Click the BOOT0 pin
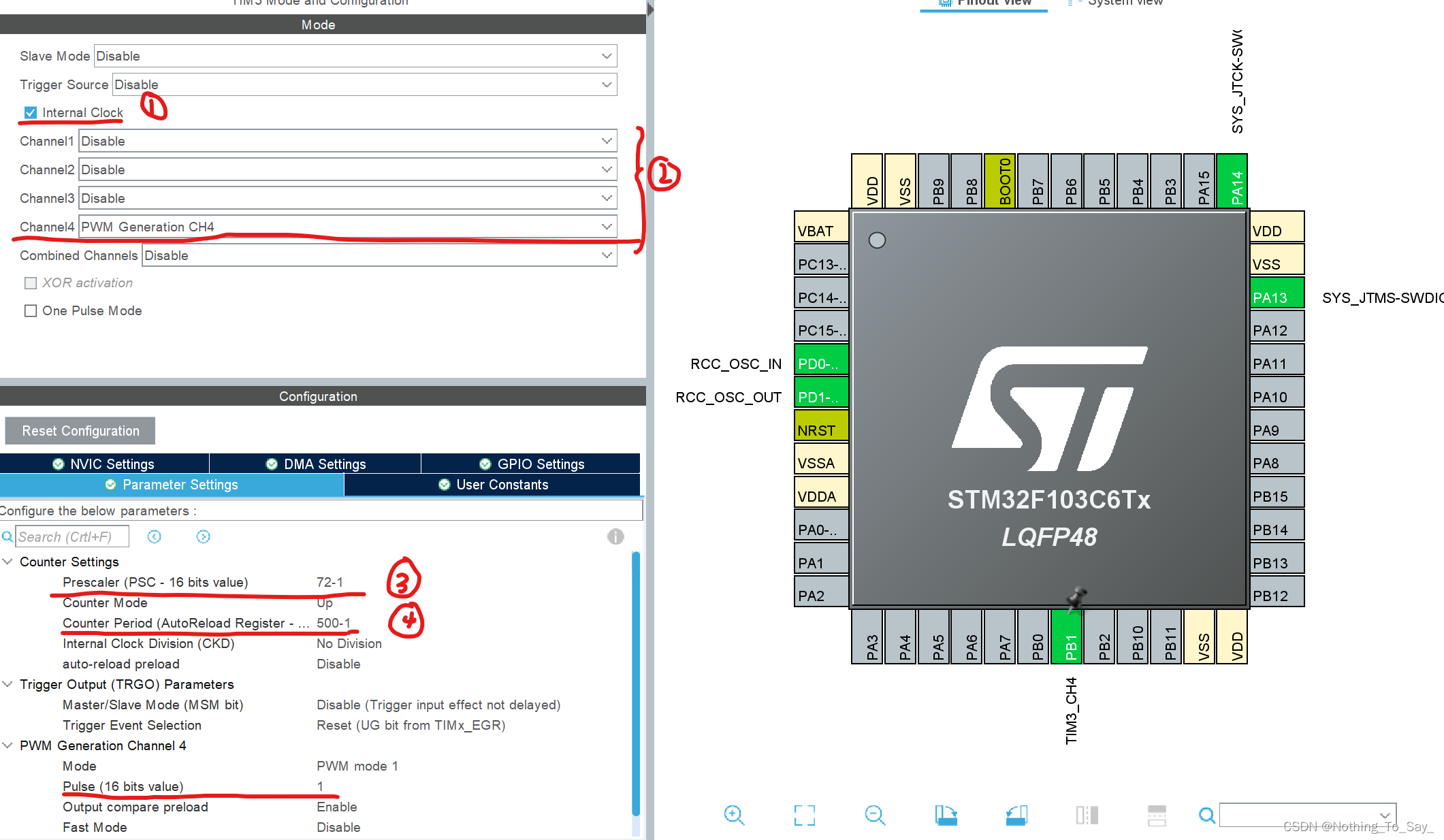 (1000, 180)
